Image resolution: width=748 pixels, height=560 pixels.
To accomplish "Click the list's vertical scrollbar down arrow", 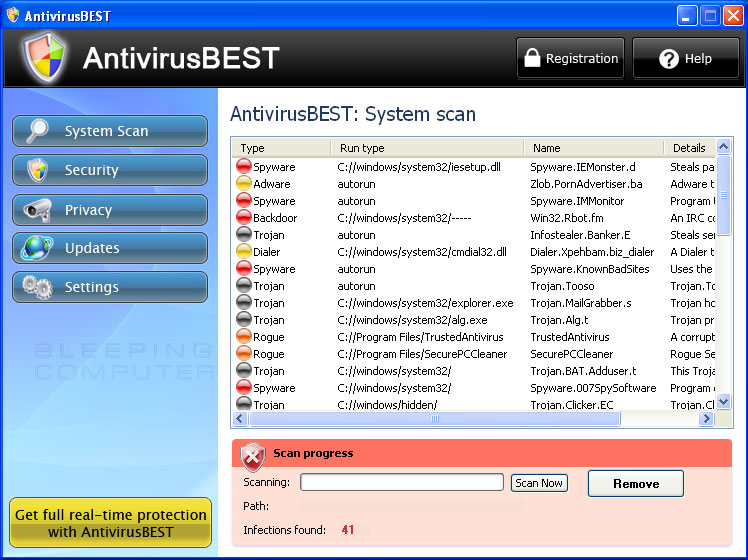I will coord(725,403).
